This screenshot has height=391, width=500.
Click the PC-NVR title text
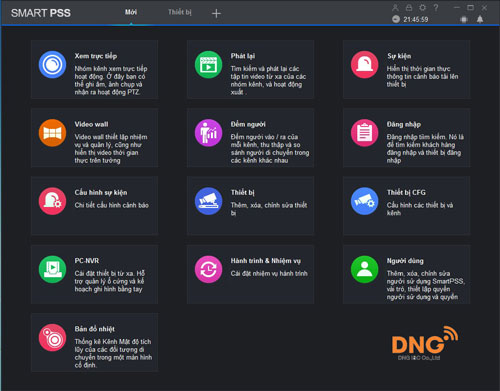(87, 261)
